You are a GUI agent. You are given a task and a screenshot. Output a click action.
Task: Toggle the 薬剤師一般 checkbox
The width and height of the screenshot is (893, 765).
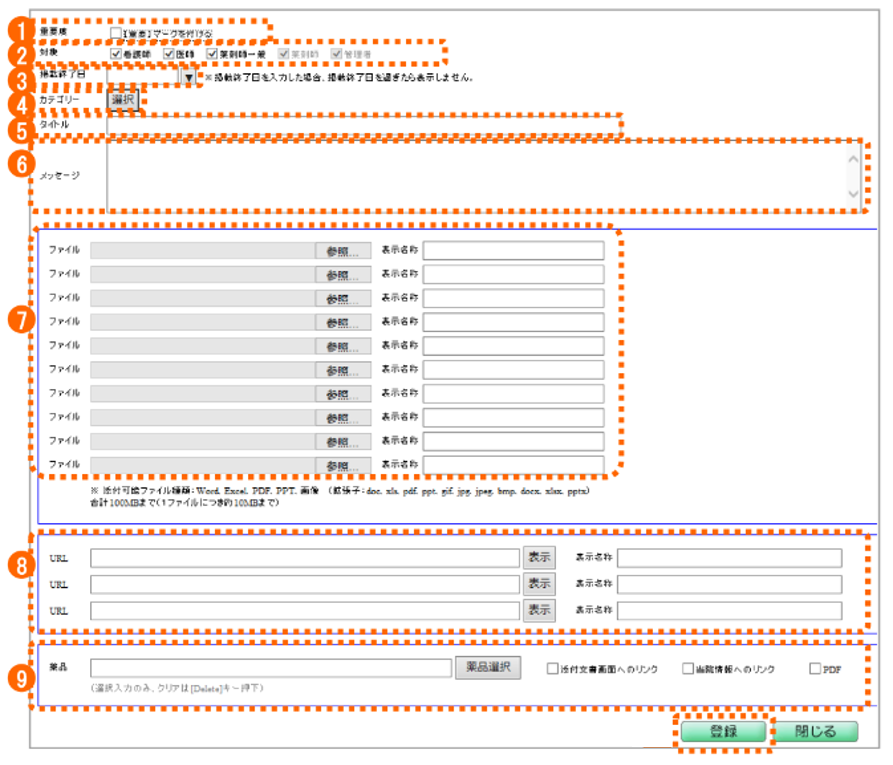(212, 54)
